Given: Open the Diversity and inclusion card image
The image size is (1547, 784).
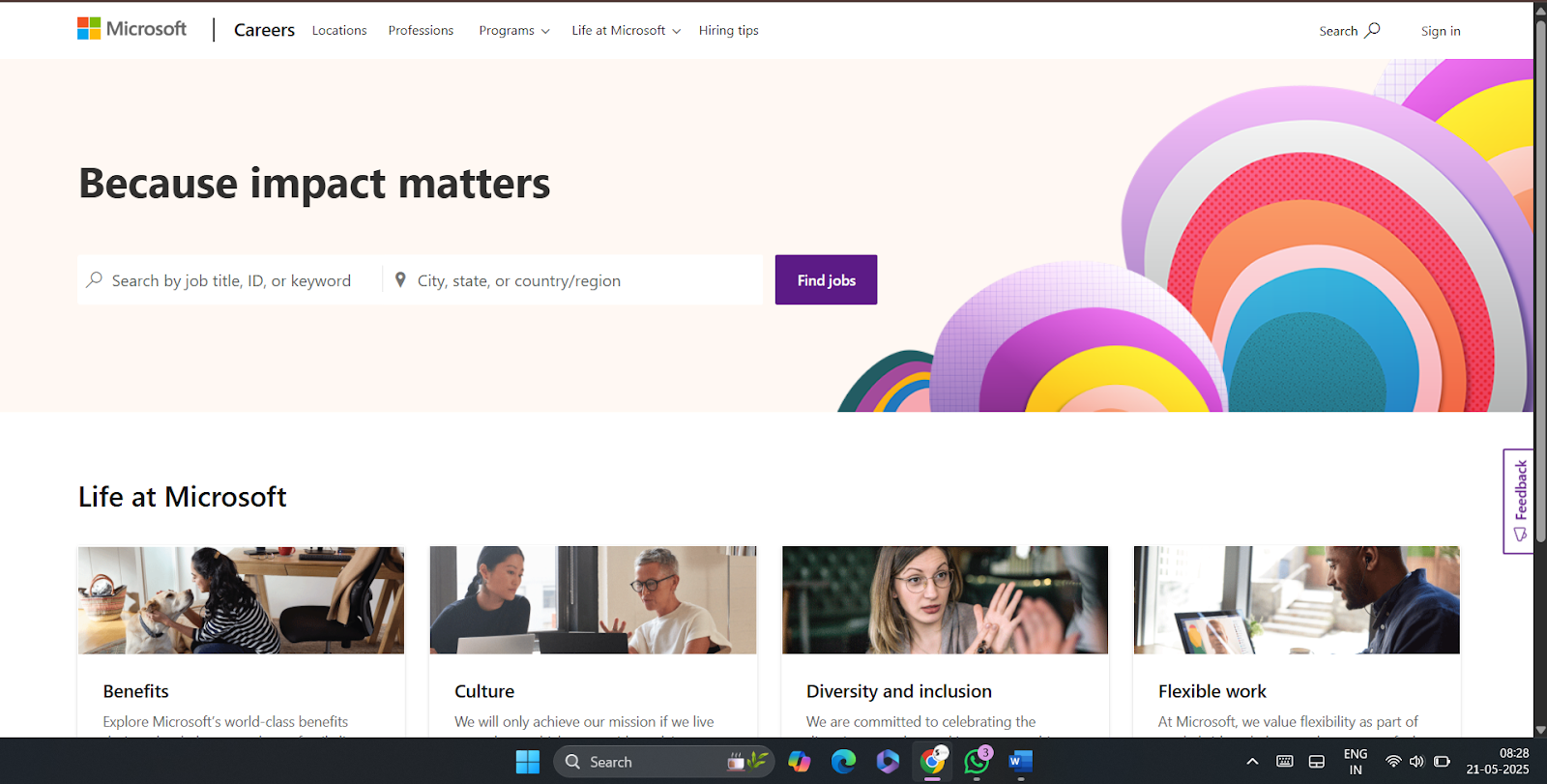Looking at the screenshot, I should [x=945, y=600].
